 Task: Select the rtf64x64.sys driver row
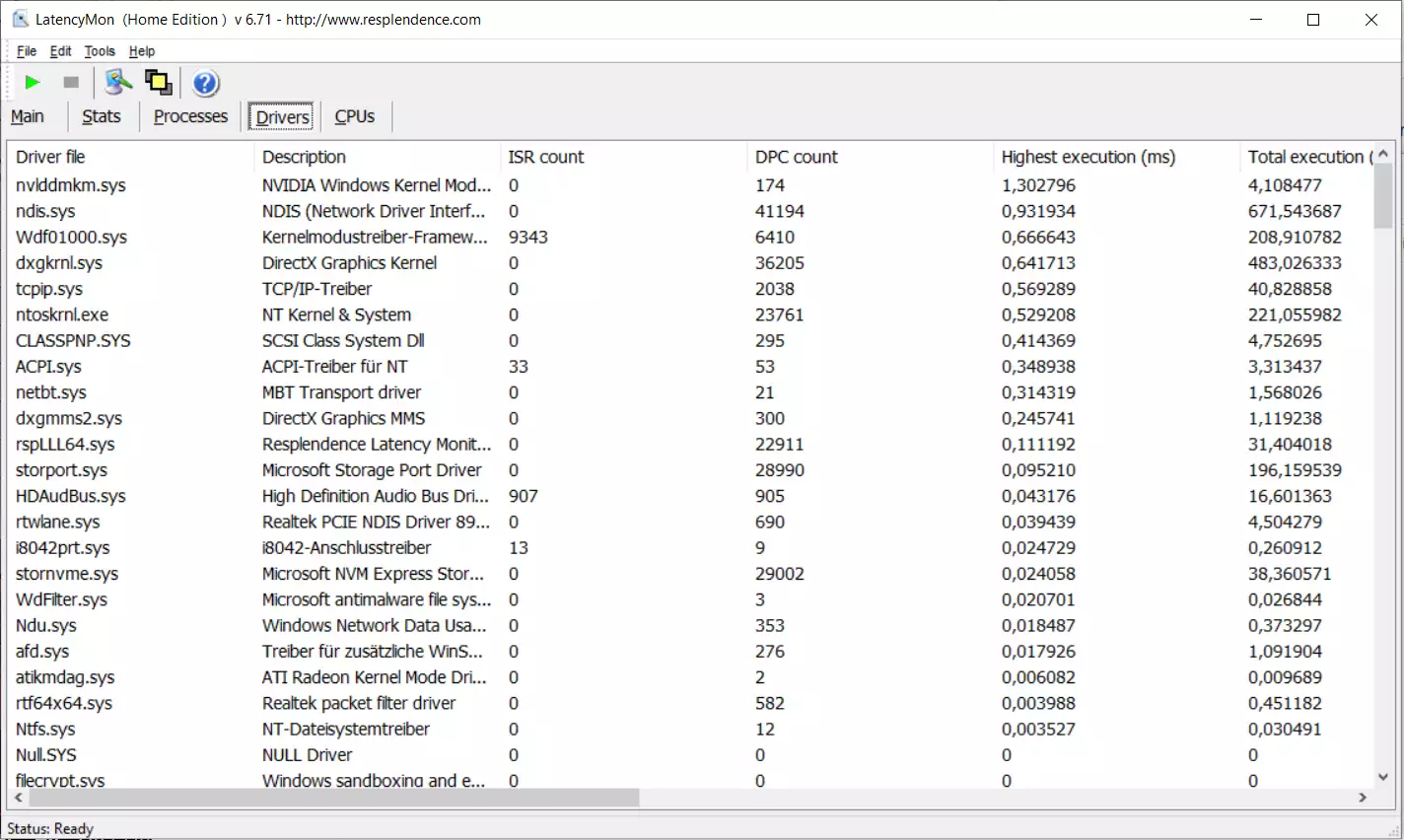[x=690, y=703]
